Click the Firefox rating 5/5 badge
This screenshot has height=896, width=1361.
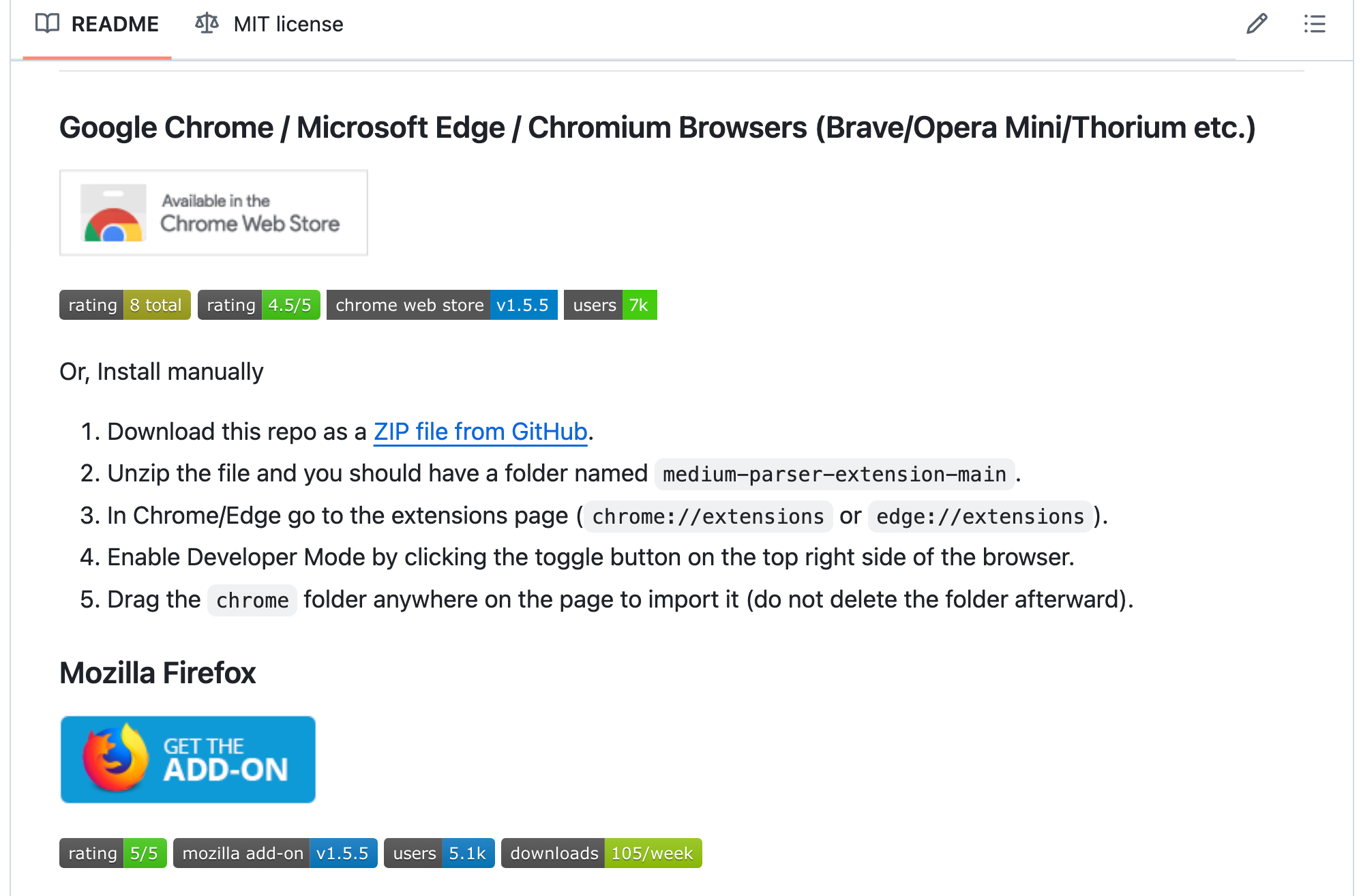[113, 853]
